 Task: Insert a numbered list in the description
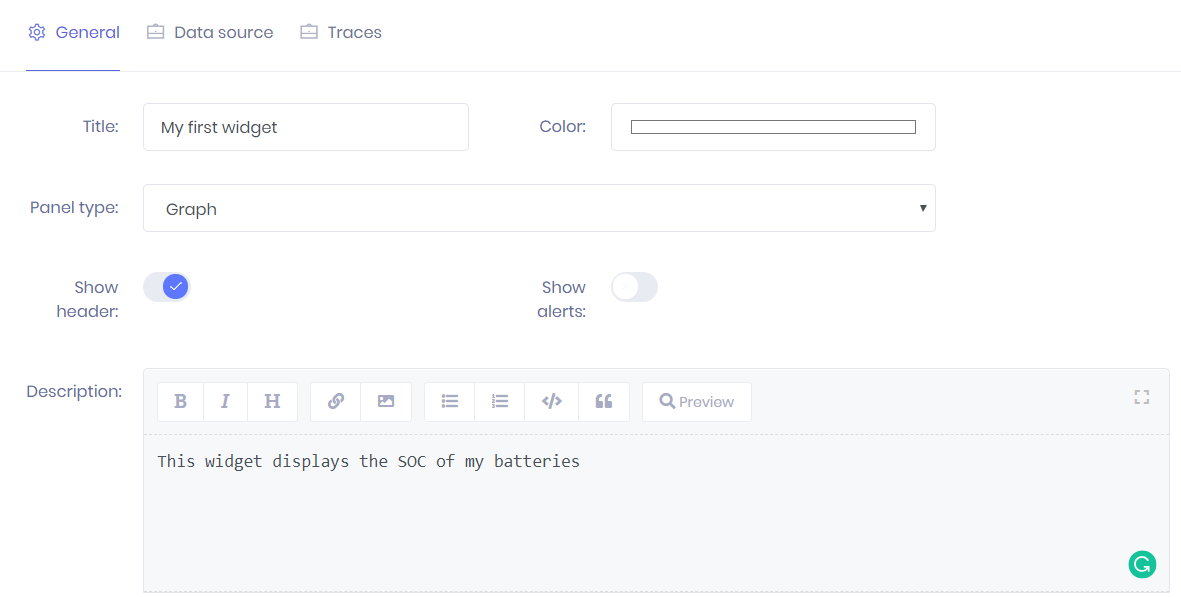(499, 401)
